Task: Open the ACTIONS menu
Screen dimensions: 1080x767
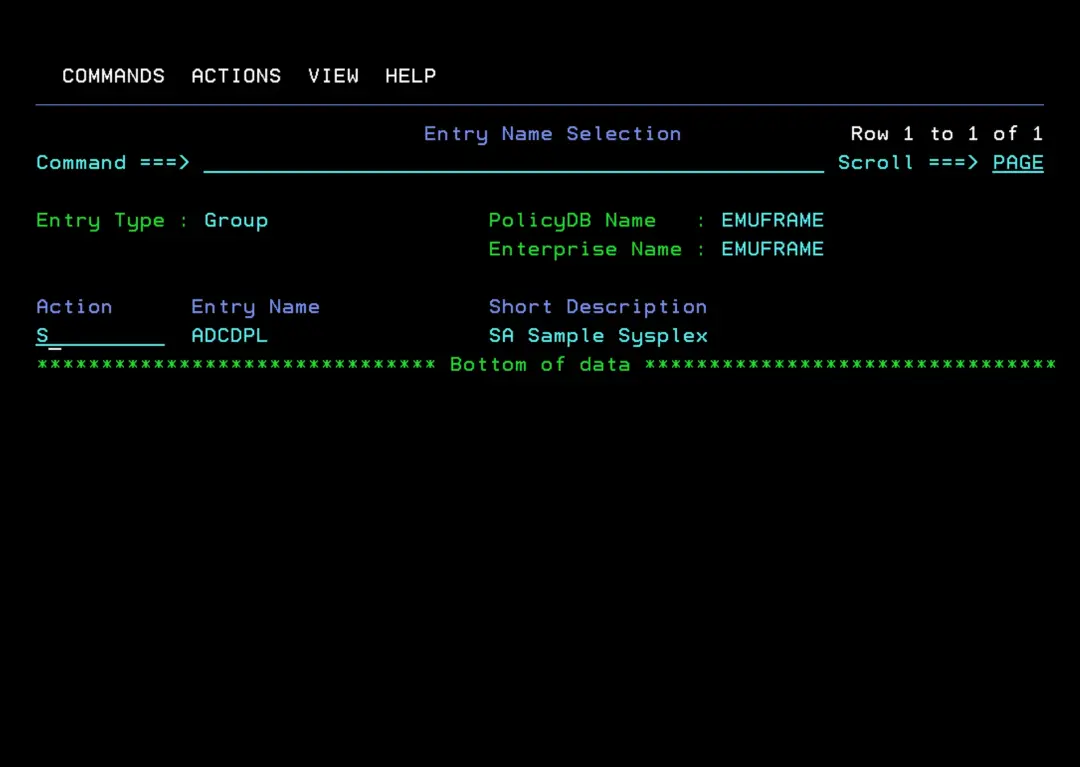Action: pos(236,76)
